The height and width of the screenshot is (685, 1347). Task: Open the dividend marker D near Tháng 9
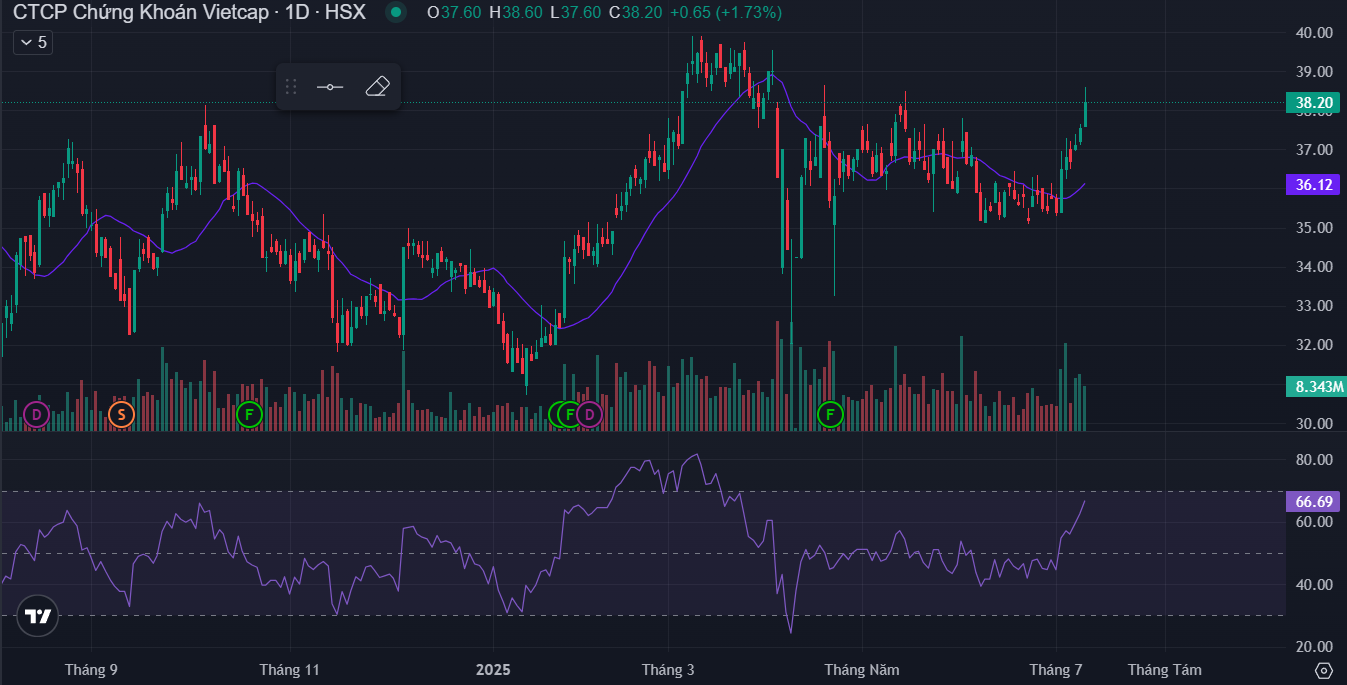point(37,414)
